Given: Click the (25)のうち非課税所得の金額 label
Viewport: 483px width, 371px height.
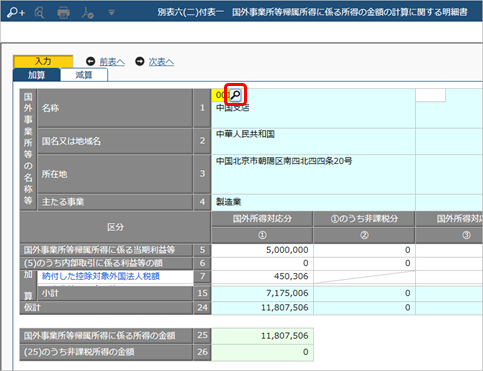Looking at the screenshot, I should (106, 352).
